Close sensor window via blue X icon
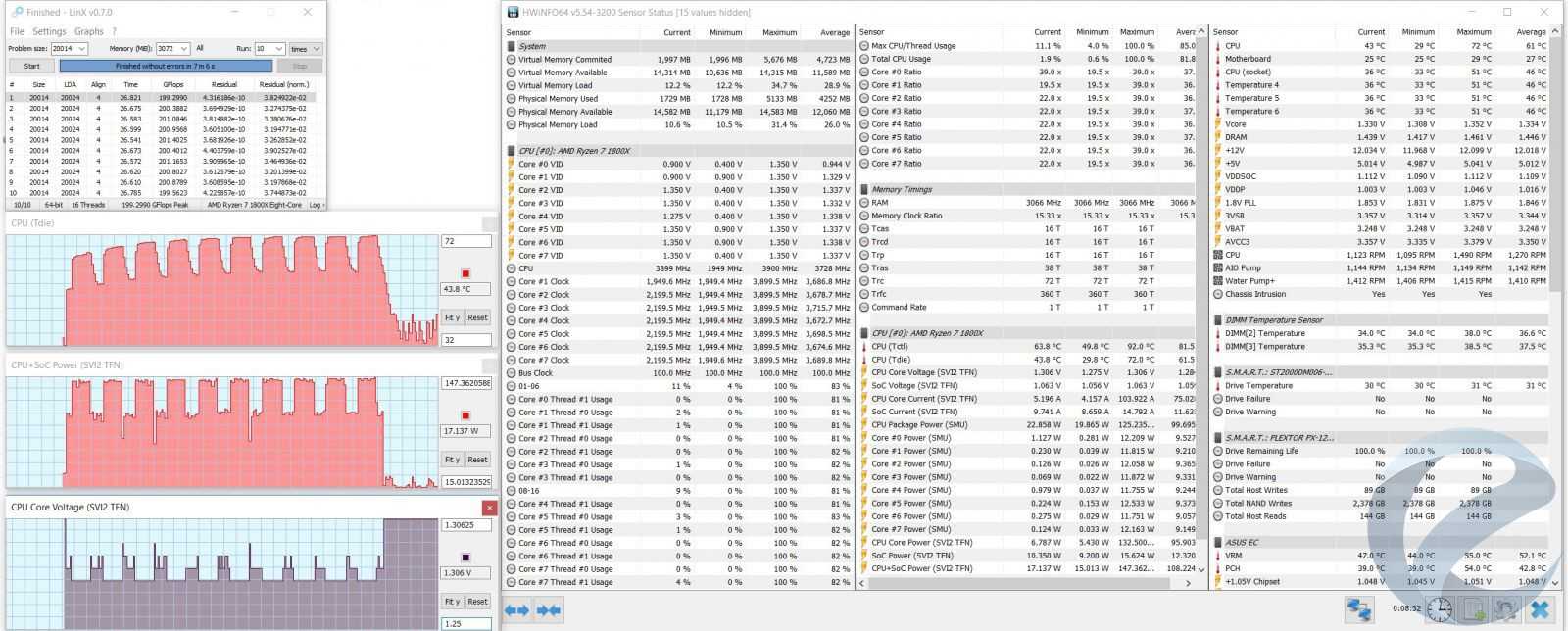The image size is (1568, 631). point(1540,609)
